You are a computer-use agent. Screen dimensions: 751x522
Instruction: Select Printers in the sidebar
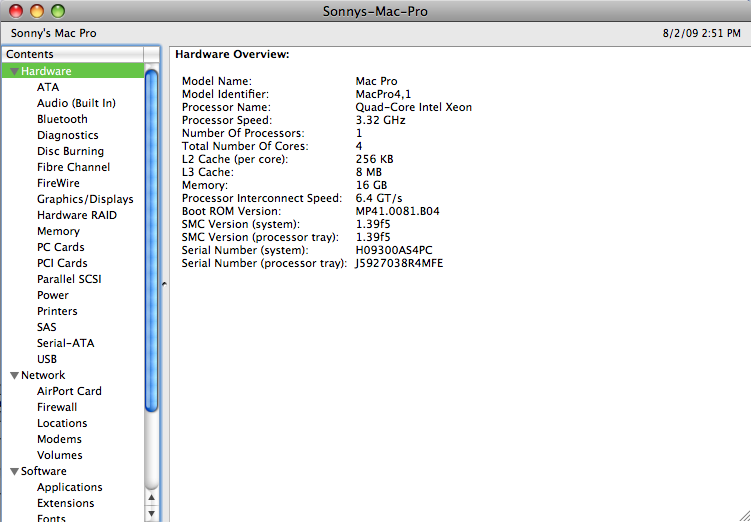[x=57, y=311]
